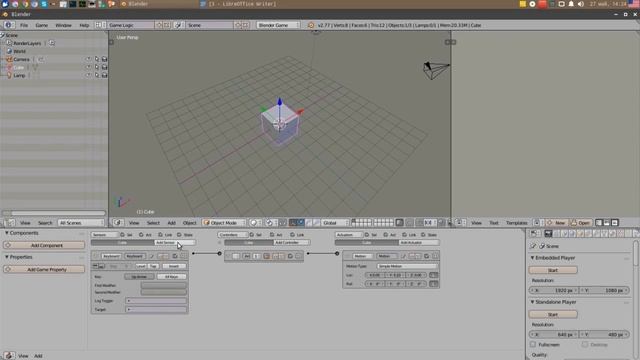The width and height of the screenshot is (640, 360).
Task: Open the Add Sensor dropdown
Action: (x=175, y=242)
